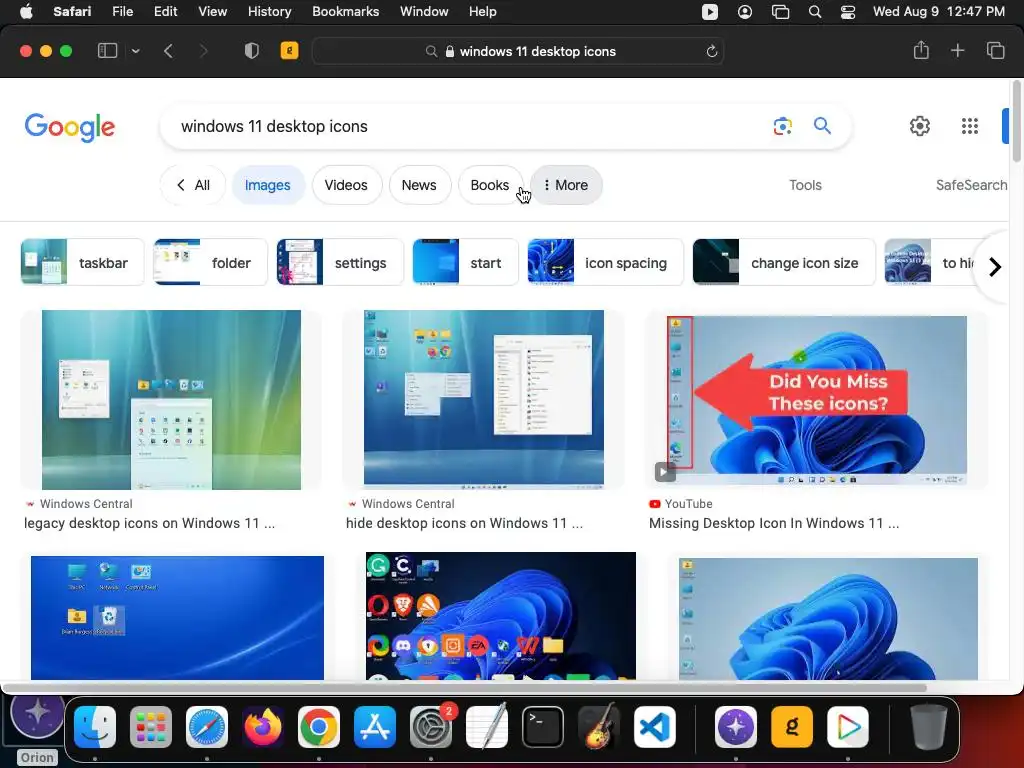
Task: Switch to the All results tab
Action: tap(193, 185)
